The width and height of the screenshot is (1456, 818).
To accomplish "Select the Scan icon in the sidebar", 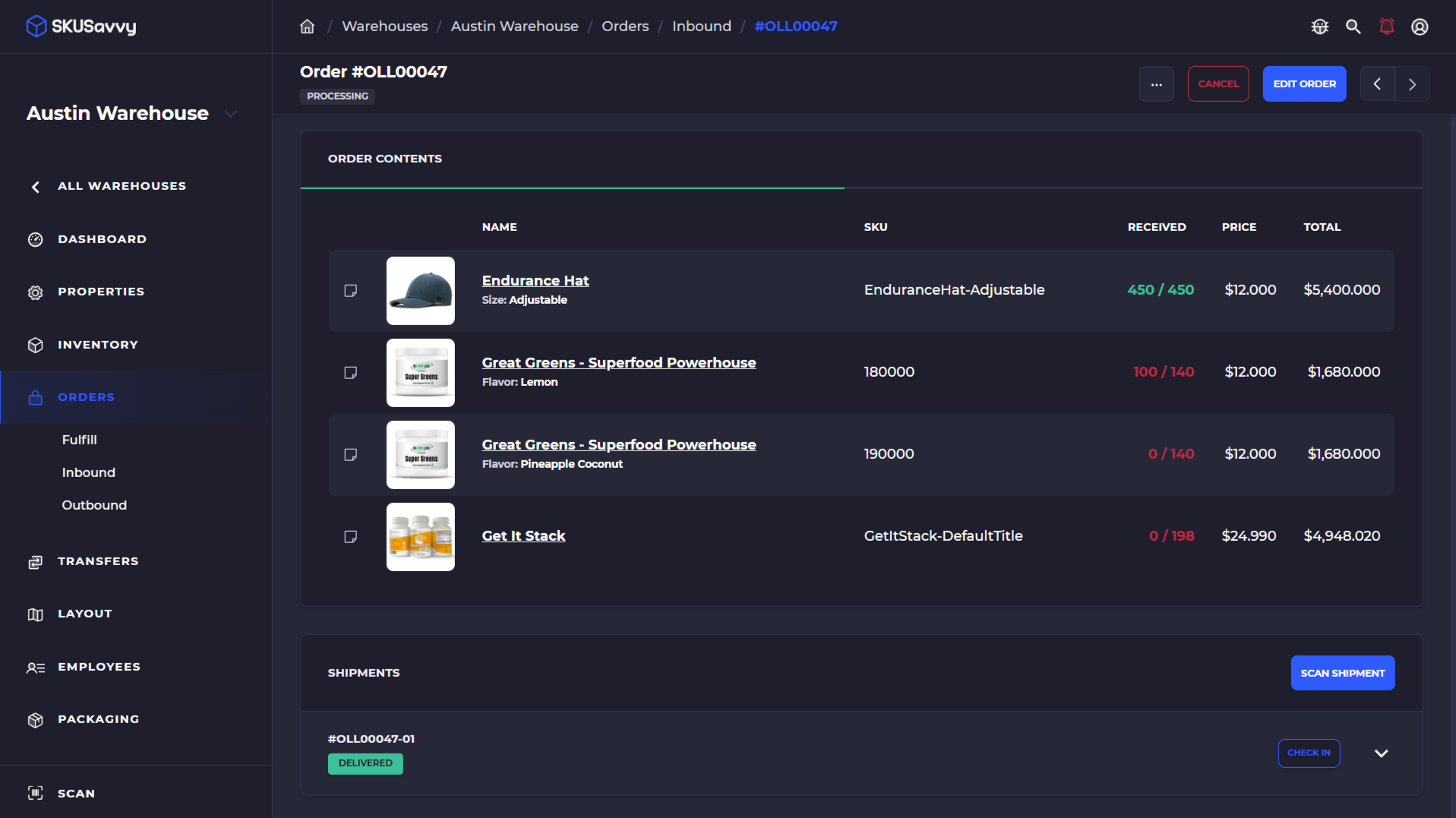I will pyautogui.click(x=35, y=793).
